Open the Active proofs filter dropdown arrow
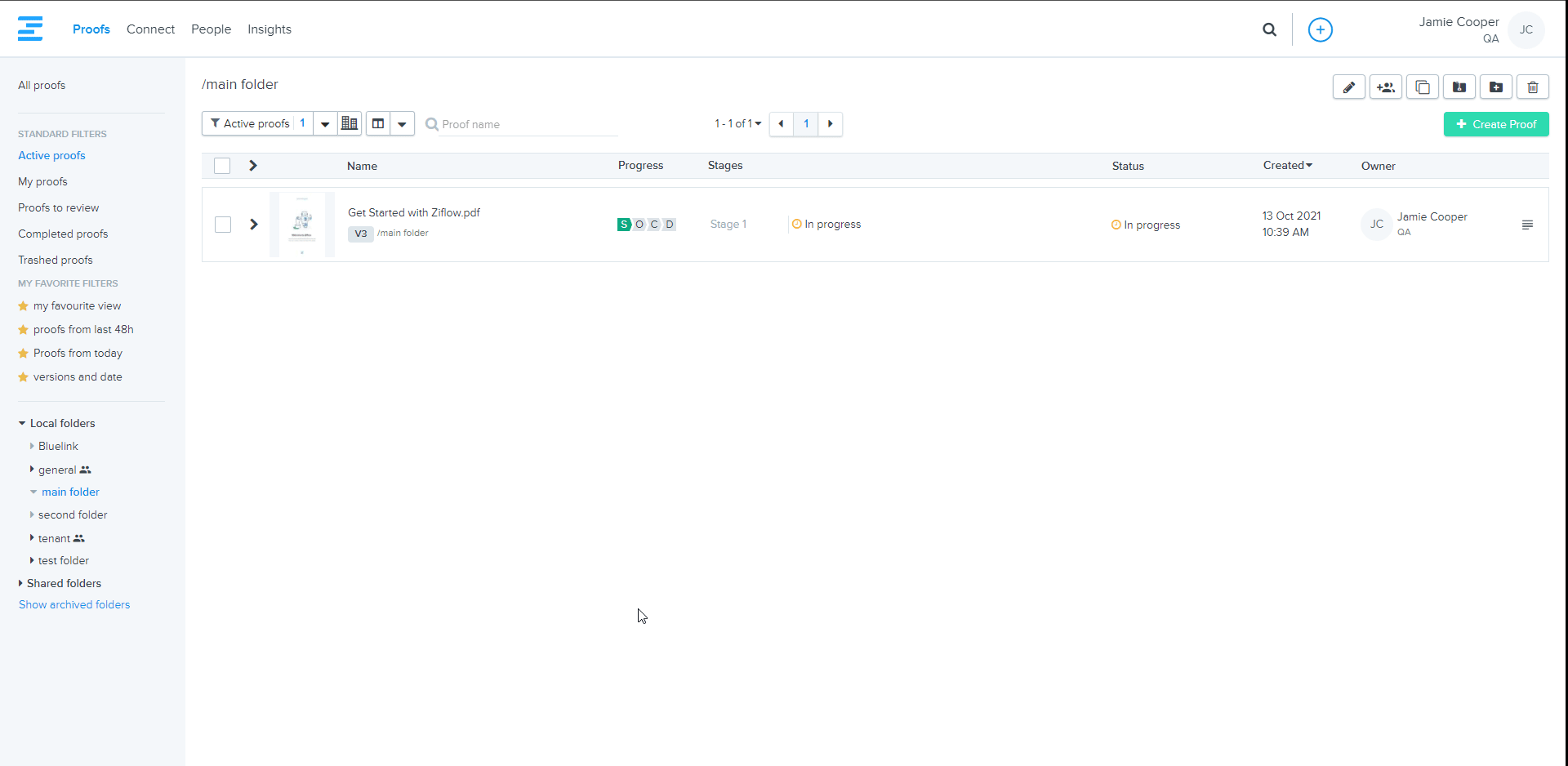The height and width of the screenshot is (766, 1568). [325, 124]
